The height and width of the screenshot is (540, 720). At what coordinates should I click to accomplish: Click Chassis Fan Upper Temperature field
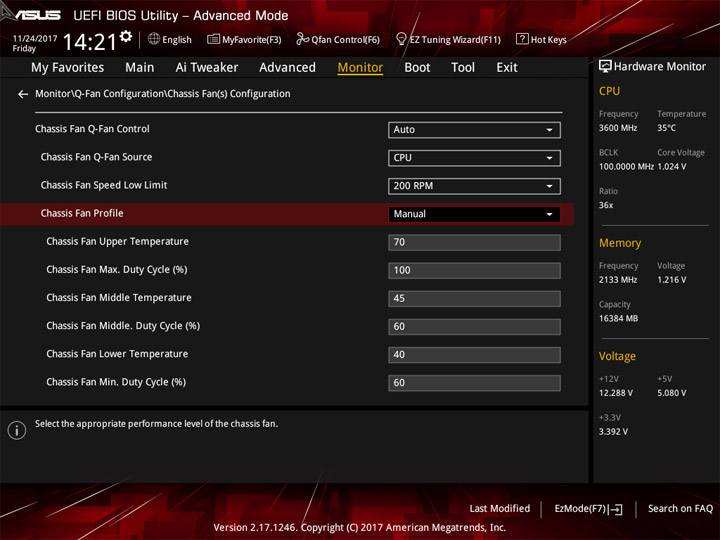474,242
